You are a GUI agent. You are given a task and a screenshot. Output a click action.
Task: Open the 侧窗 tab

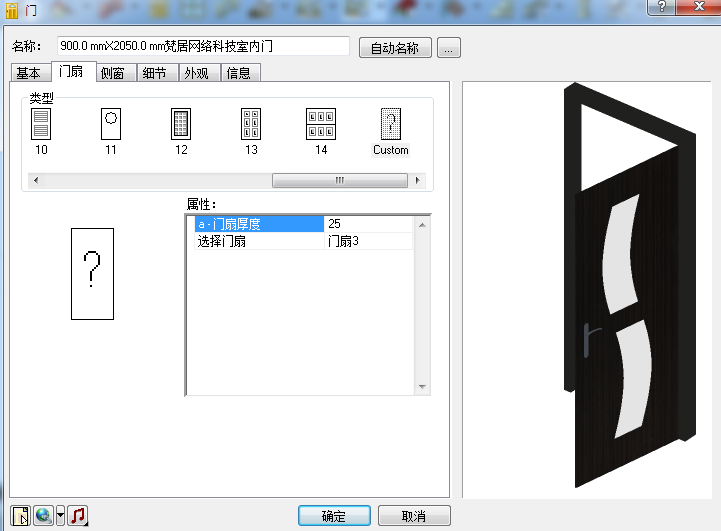point(113,73)
